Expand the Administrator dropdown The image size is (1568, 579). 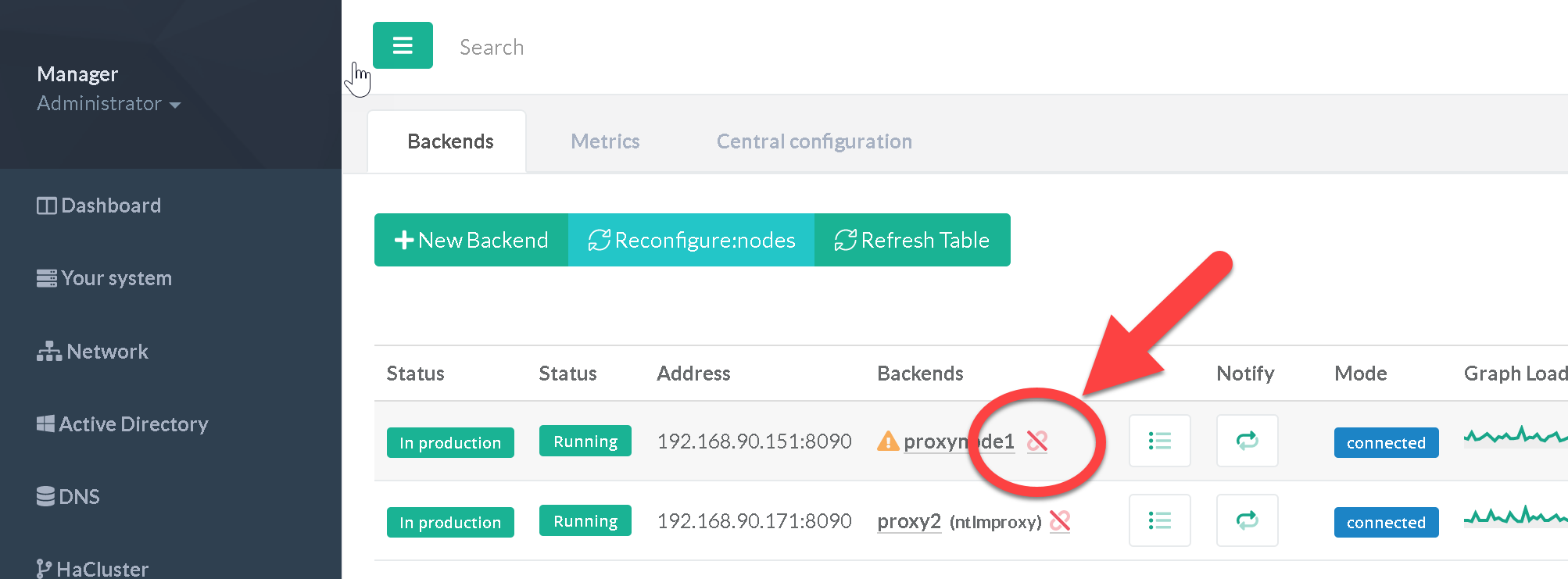[x=109, y=104]
